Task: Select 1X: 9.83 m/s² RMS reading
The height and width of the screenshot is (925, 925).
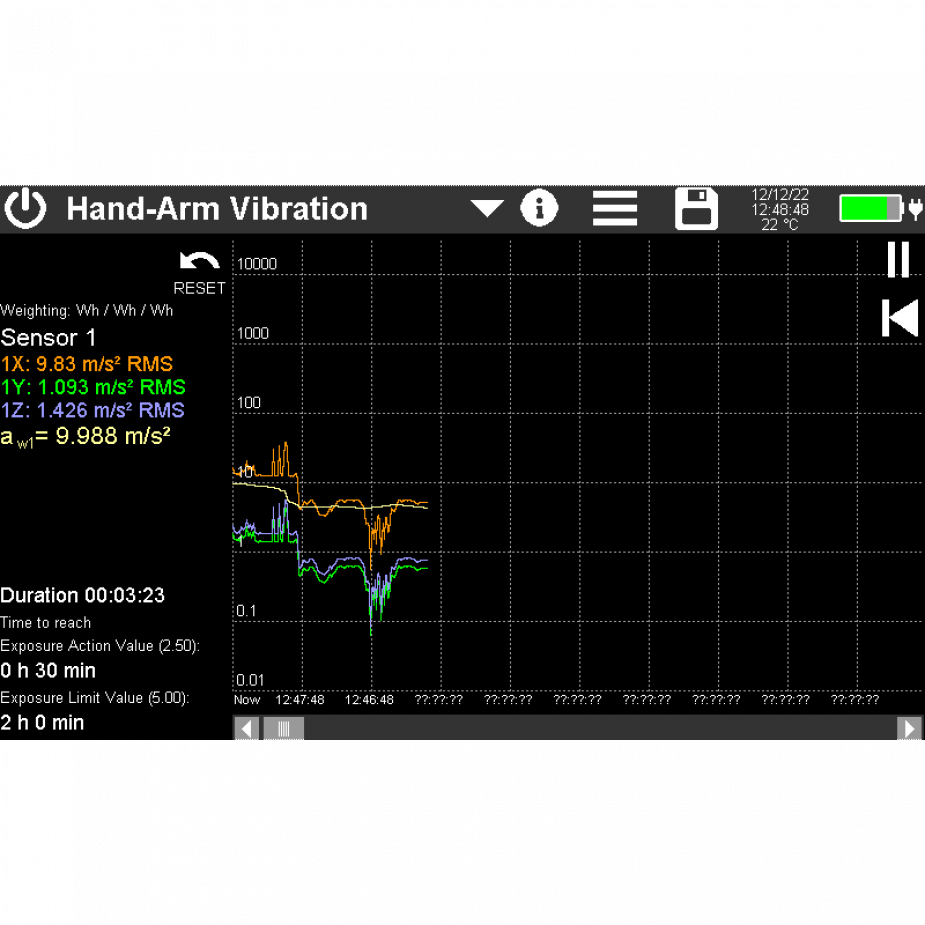Action: pyautogui.click(x=87, y=363)
